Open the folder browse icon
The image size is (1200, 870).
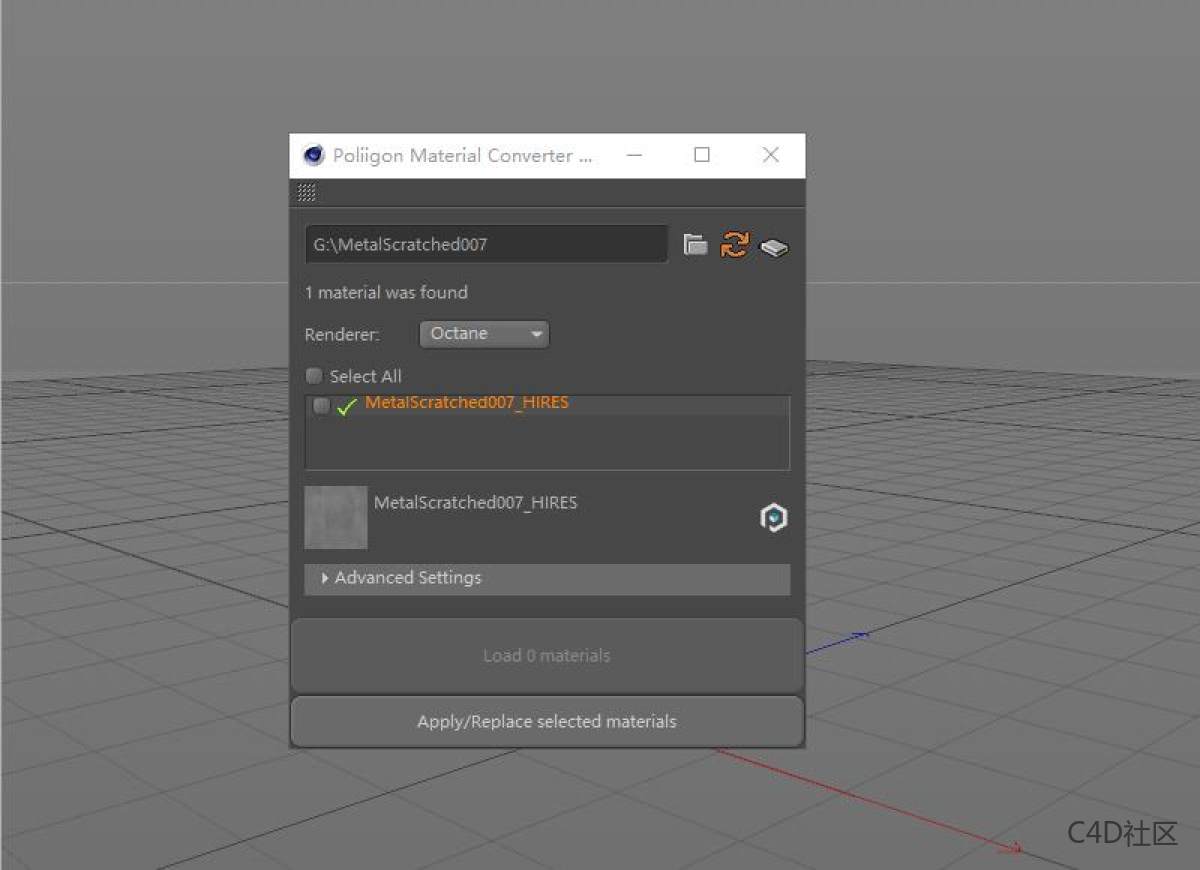695,243
